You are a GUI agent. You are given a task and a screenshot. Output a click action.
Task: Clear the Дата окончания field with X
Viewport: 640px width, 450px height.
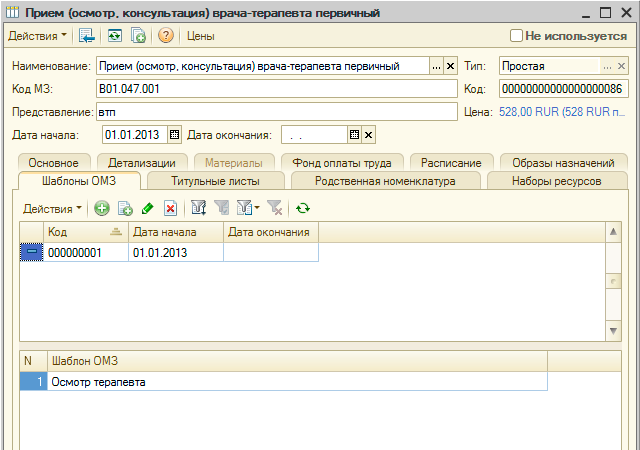[x=368, y=135]
